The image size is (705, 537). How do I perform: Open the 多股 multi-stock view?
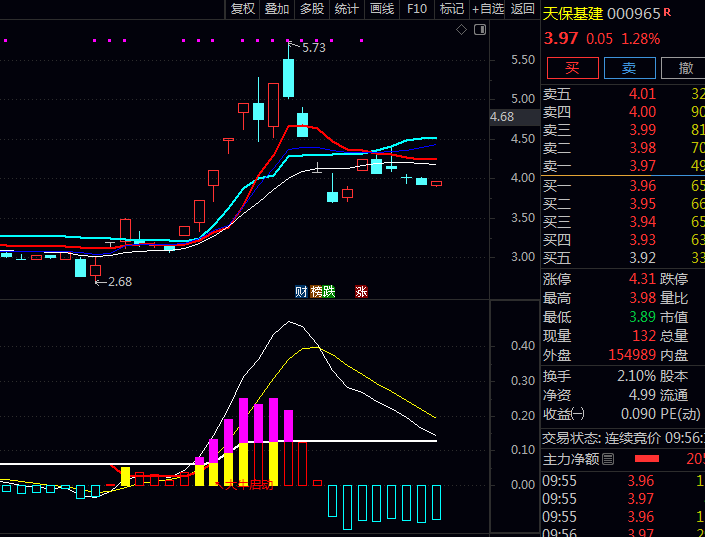click(x=312, y=9)
